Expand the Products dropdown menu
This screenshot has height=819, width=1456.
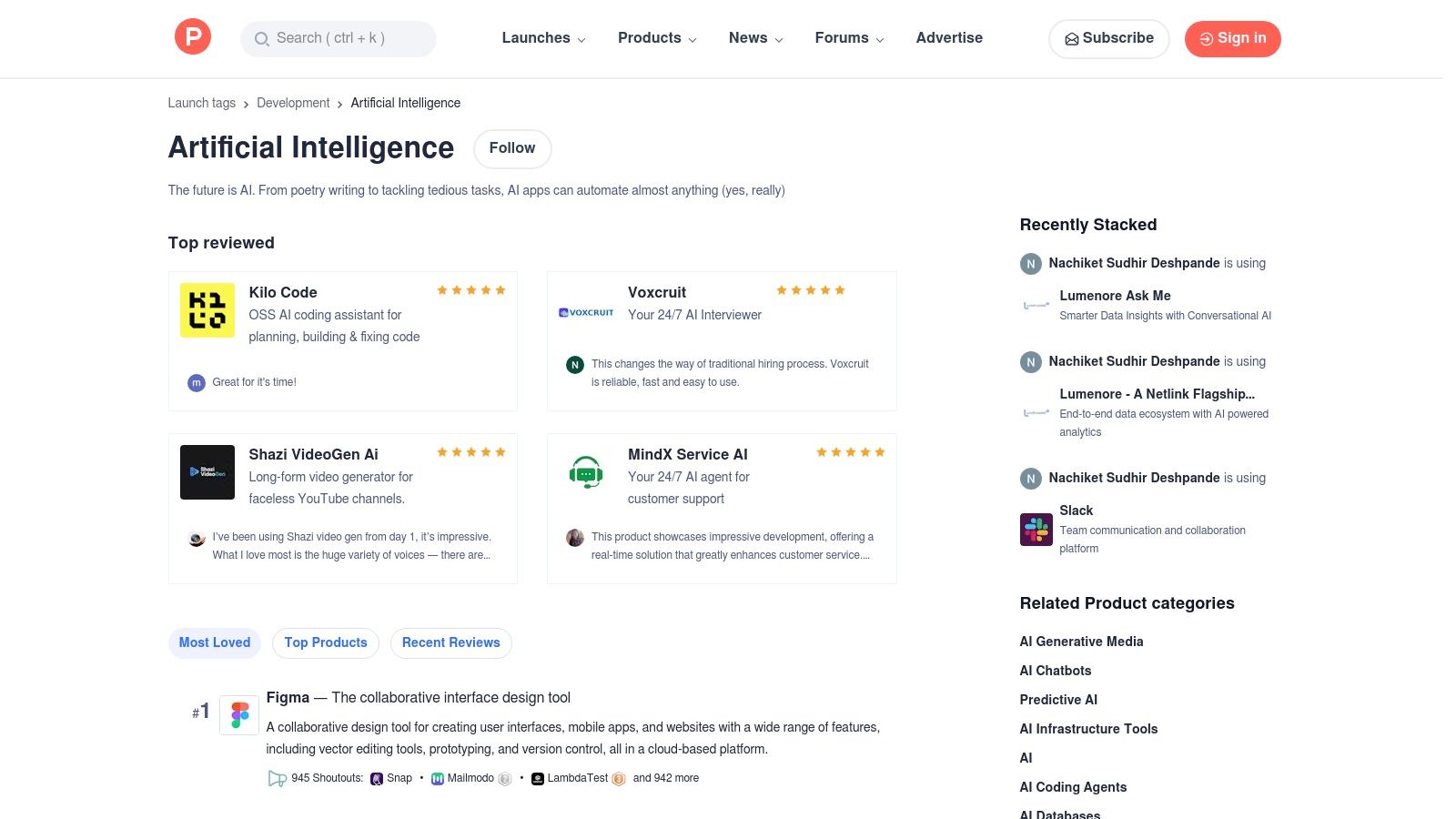click(x=657, y=38)
